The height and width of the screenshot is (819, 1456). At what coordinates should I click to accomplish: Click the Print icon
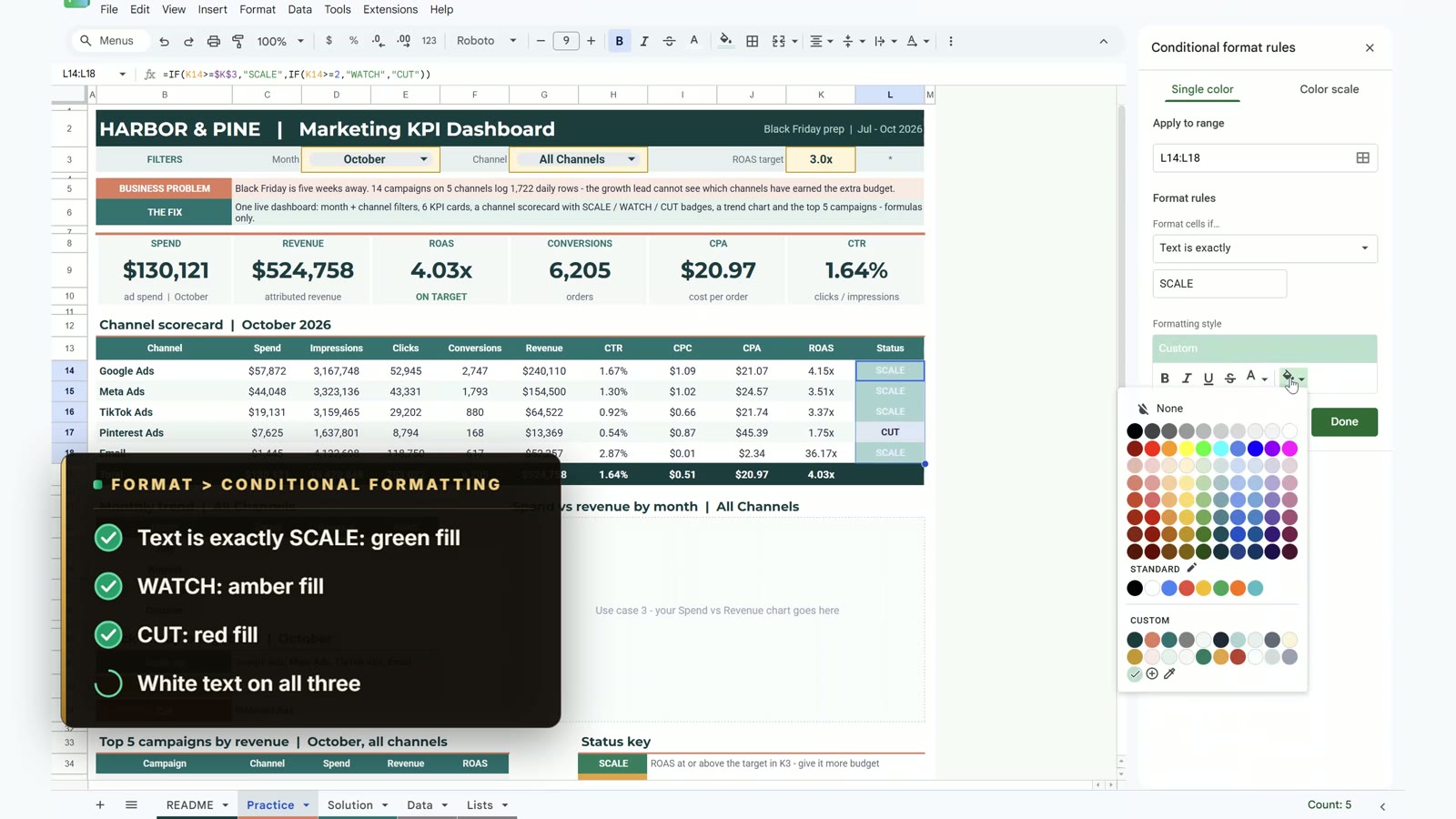pos(214,41)
